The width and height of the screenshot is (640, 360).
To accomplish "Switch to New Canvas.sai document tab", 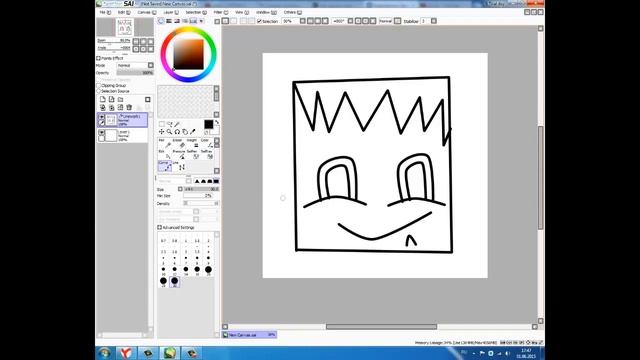I will point(249,335).
